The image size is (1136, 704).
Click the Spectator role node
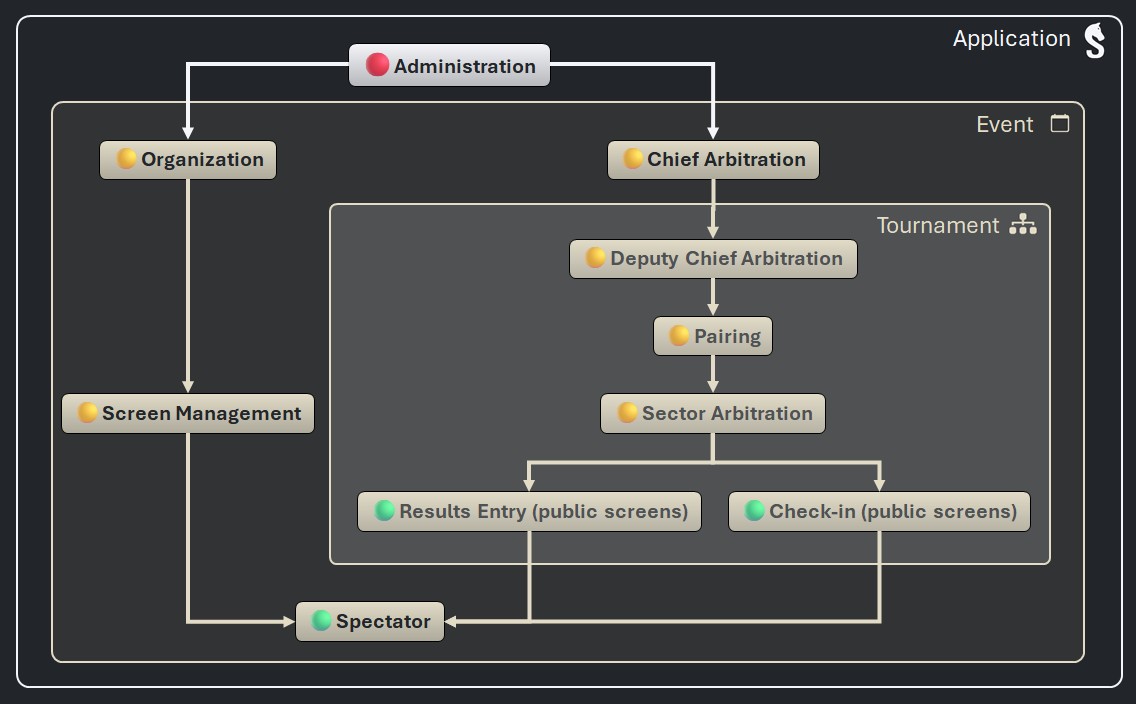(x=370, y=622)
